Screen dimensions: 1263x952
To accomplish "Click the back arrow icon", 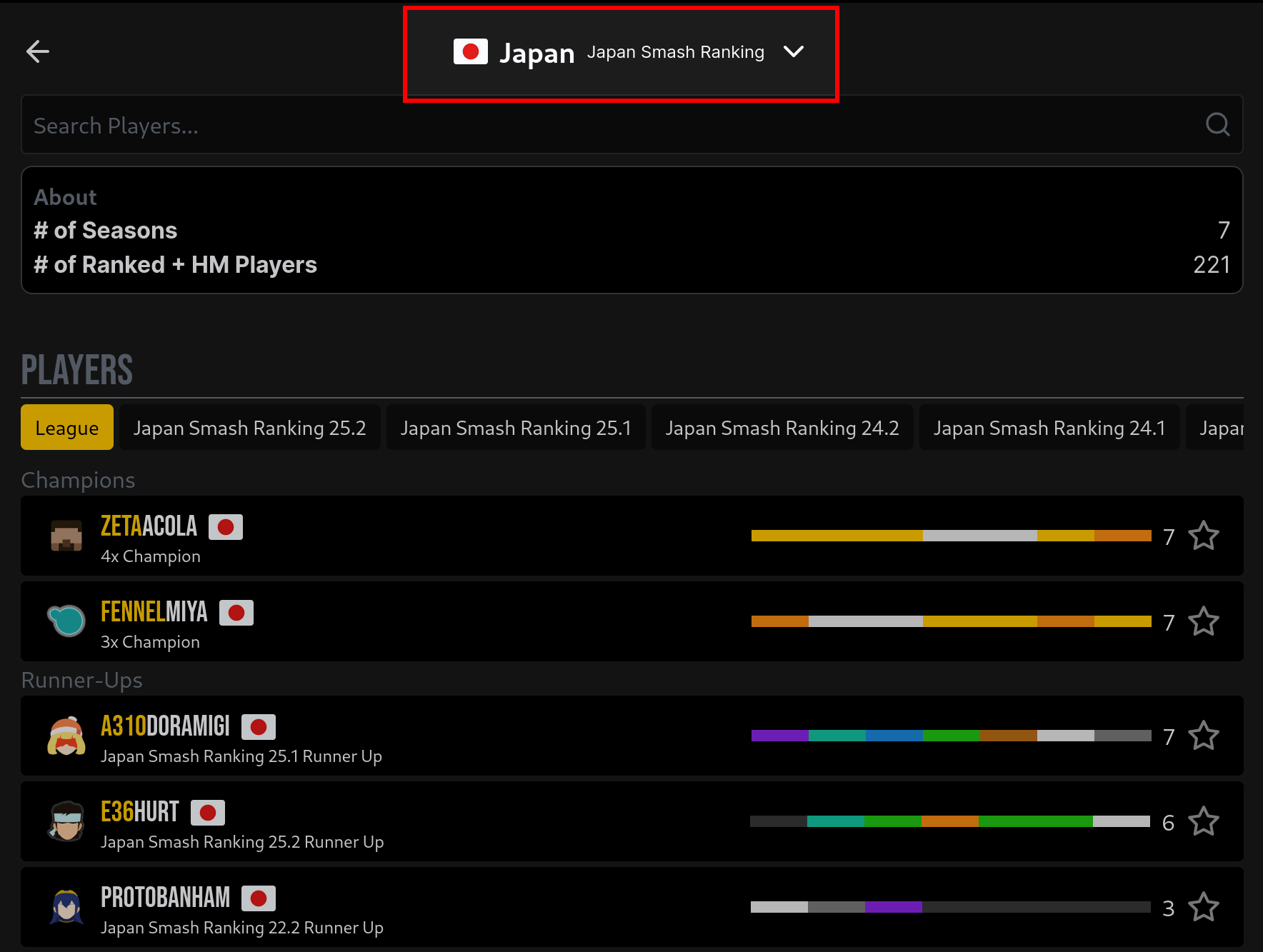I will pos(38,51).
